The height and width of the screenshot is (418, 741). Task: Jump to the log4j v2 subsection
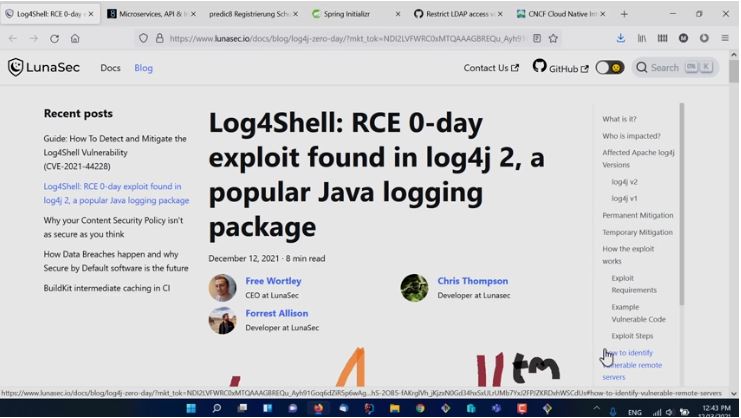point(624,182)
